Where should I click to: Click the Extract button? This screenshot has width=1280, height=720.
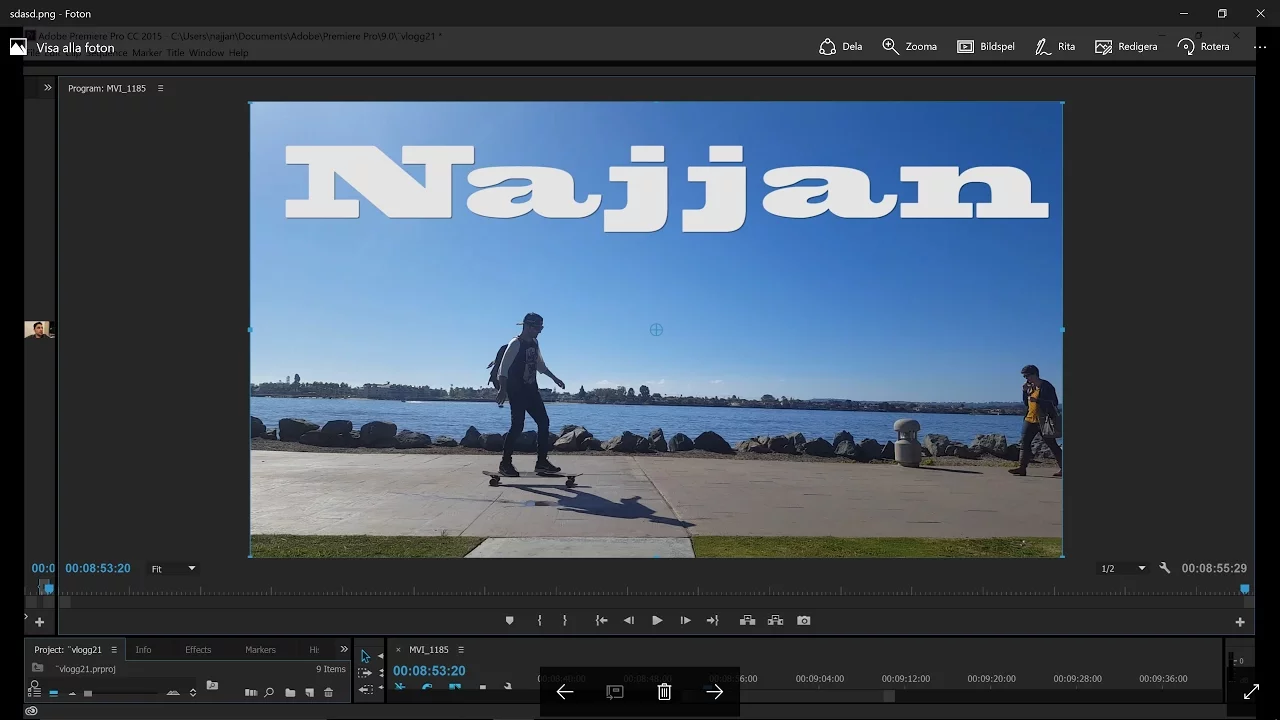(x=775, y=621)
